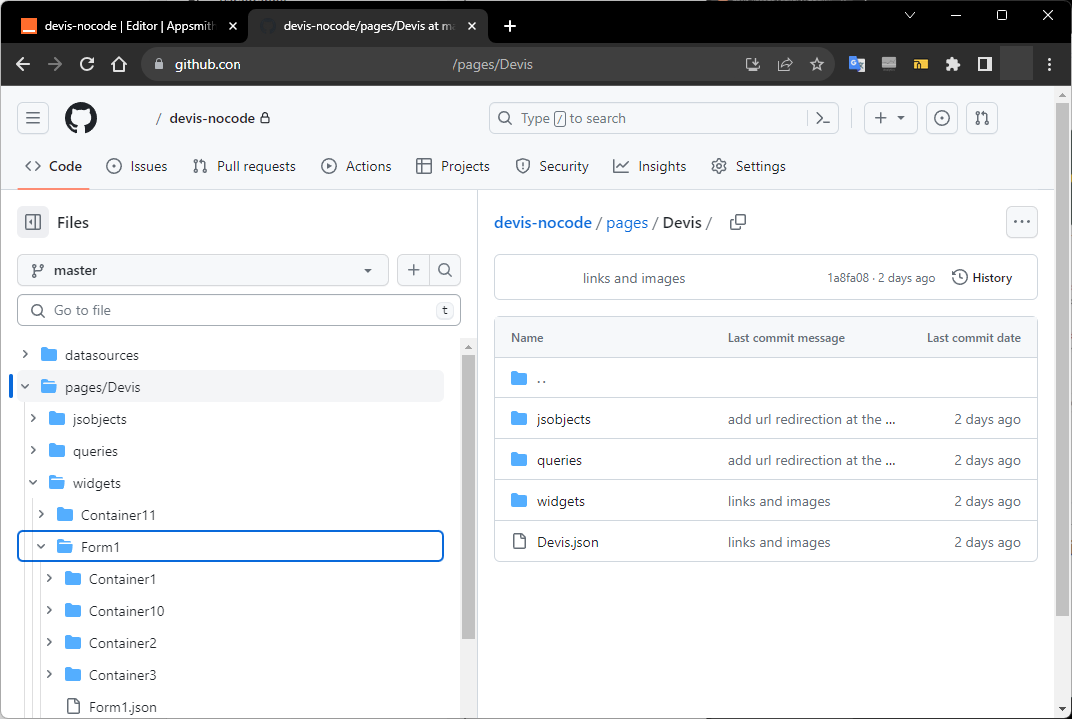Screen dimensions: 1072x719
Task: Expand the datasources folder in tree
Action: 25,354
